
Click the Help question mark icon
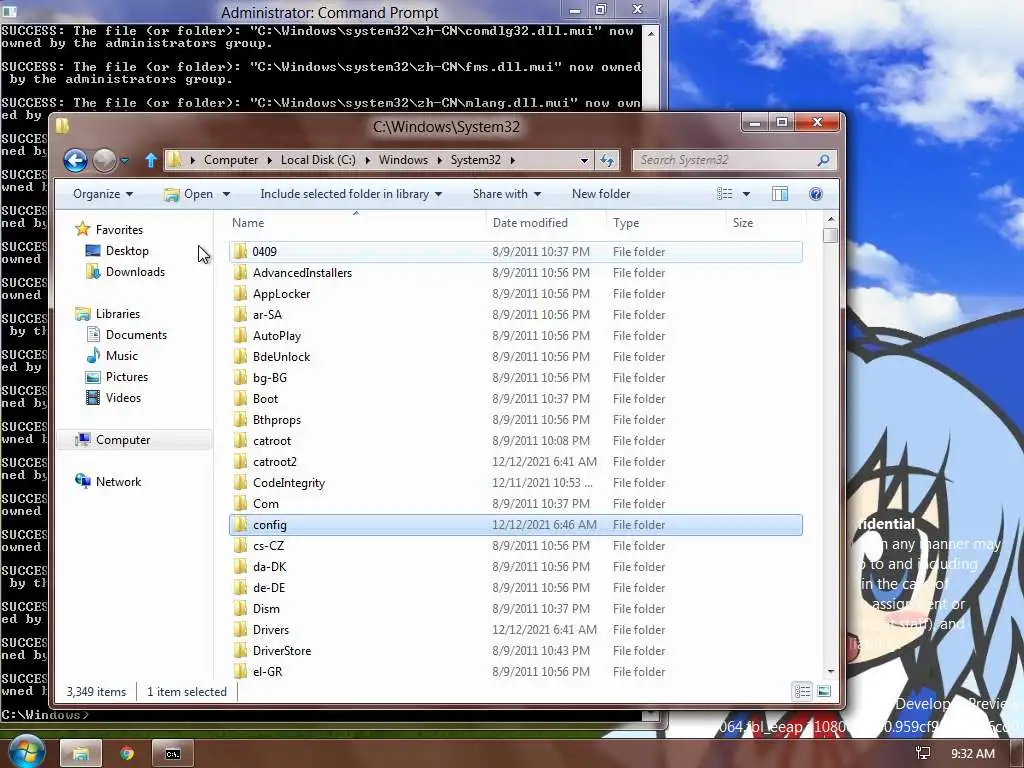(x=816, y=194)
